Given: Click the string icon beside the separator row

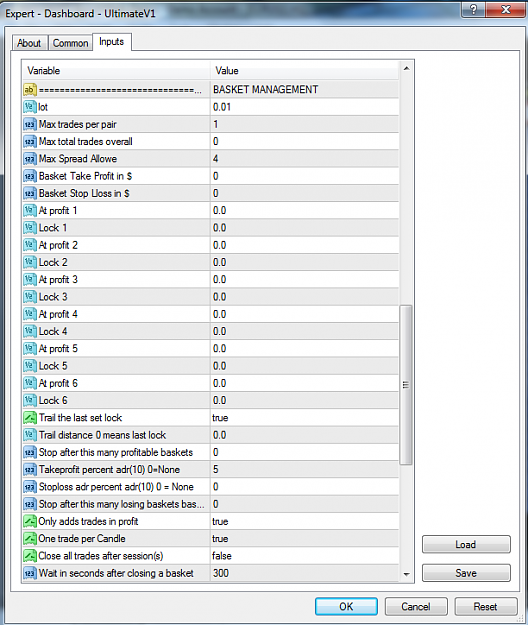Looking at the screenshot, I should (x=30, y=90).
